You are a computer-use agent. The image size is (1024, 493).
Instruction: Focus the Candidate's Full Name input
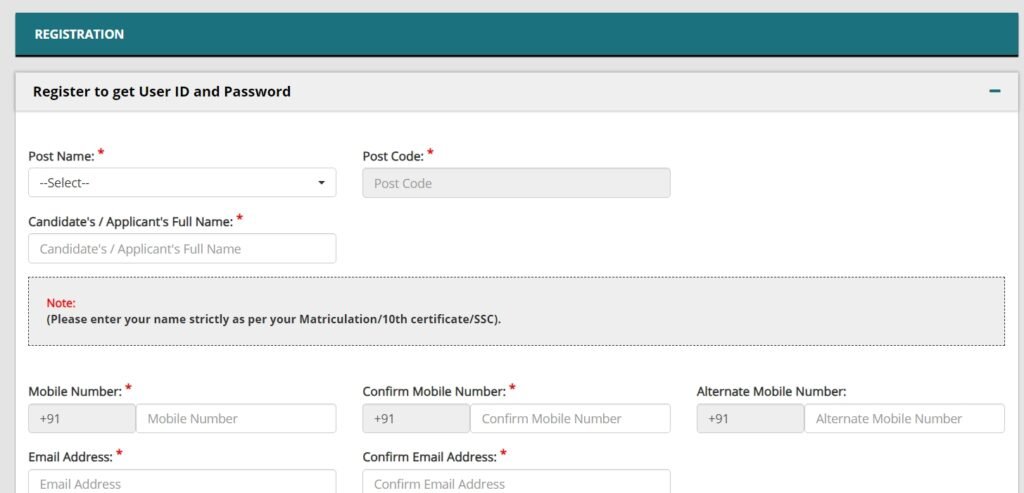pos(182,249)
